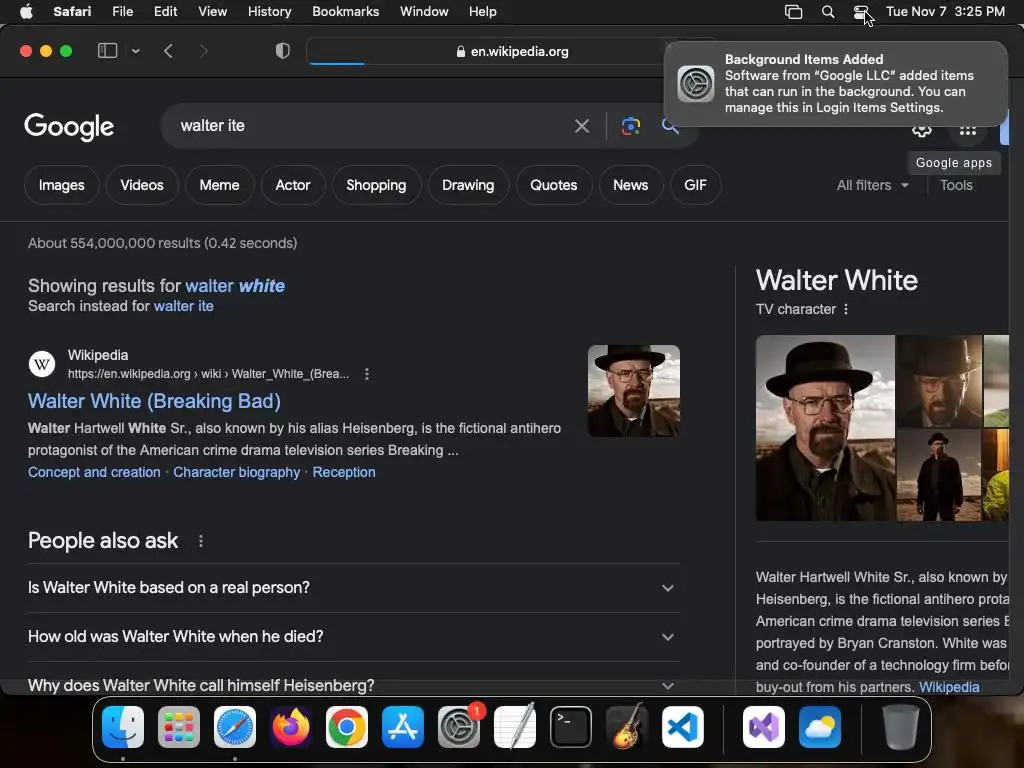Open the tab group dropdown chevron

coord(135,51)
